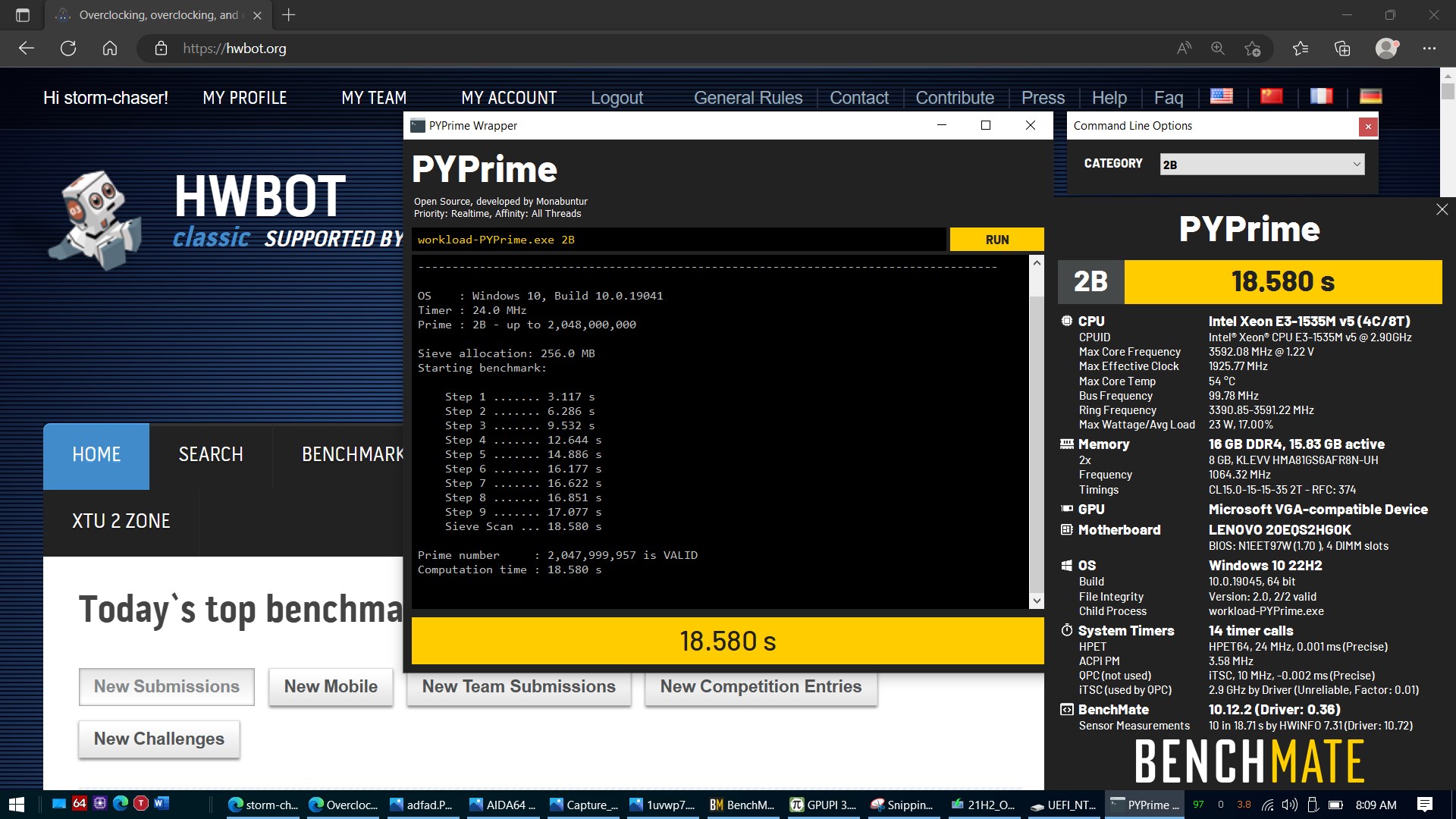Click the Logout link
Viewport: 1456px width, 819px height.
click(617, 98)
